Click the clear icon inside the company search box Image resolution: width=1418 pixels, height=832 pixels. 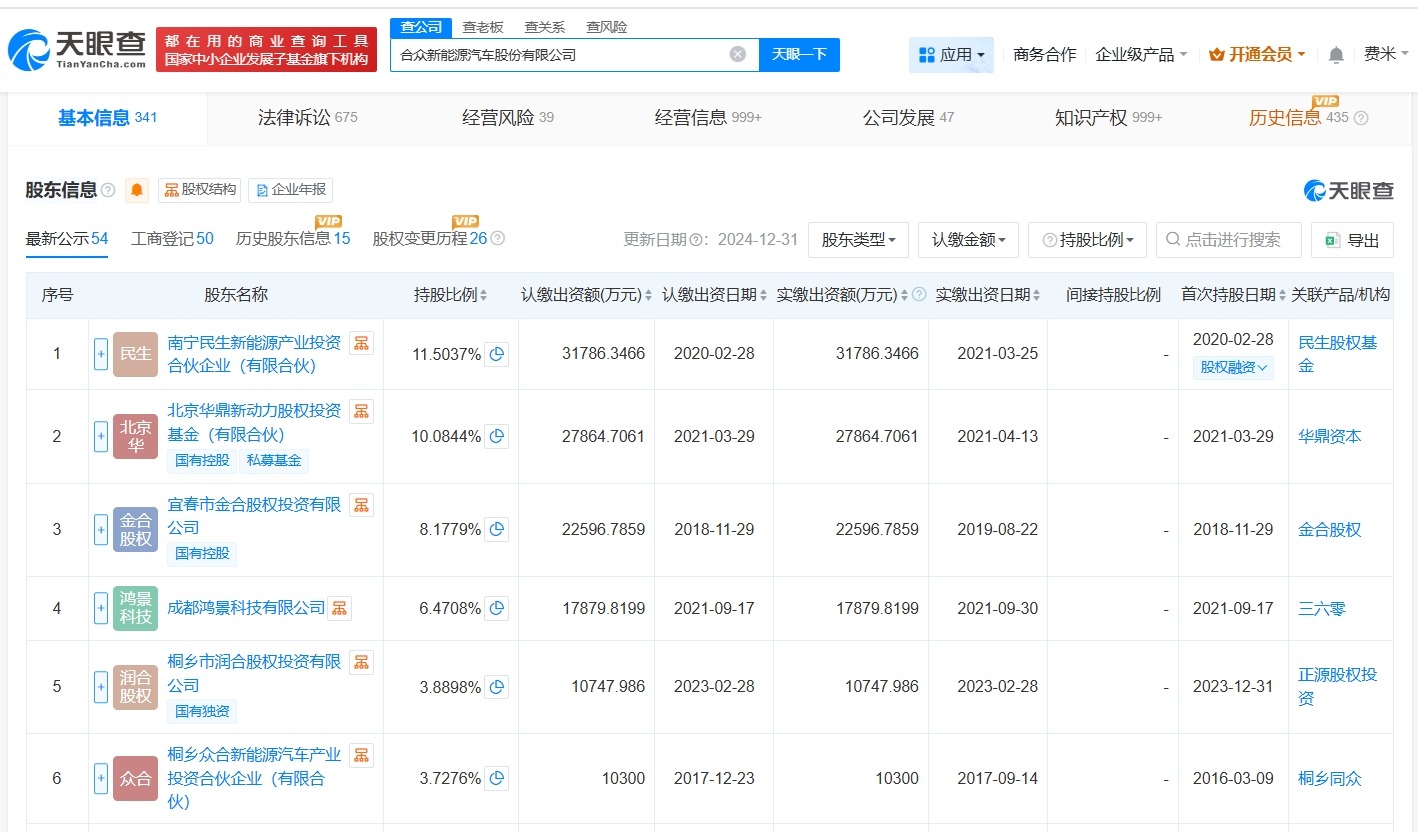click(738, 54)
